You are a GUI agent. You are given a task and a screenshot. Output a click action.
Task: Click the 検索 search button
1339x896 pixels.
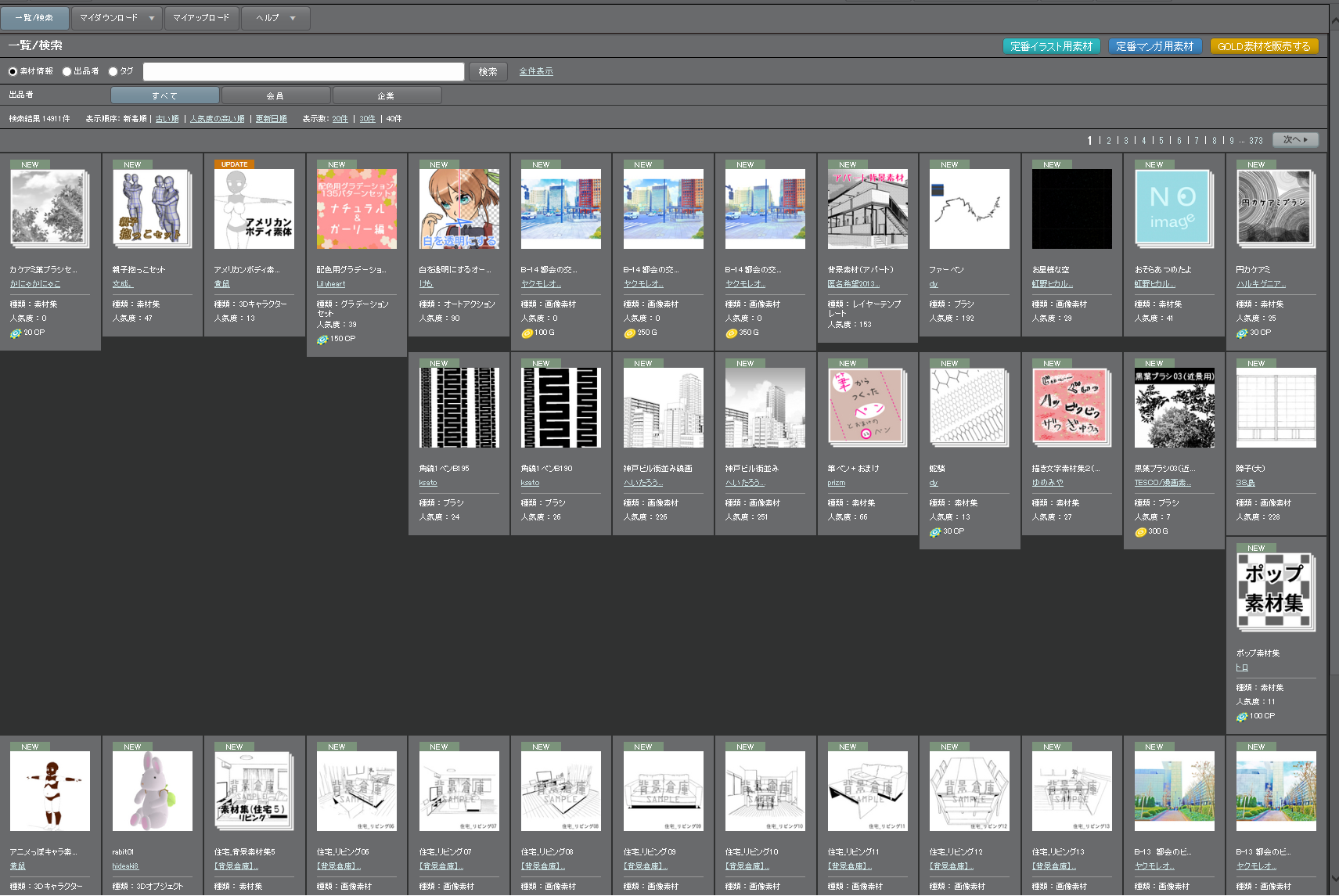coord(488,72)
